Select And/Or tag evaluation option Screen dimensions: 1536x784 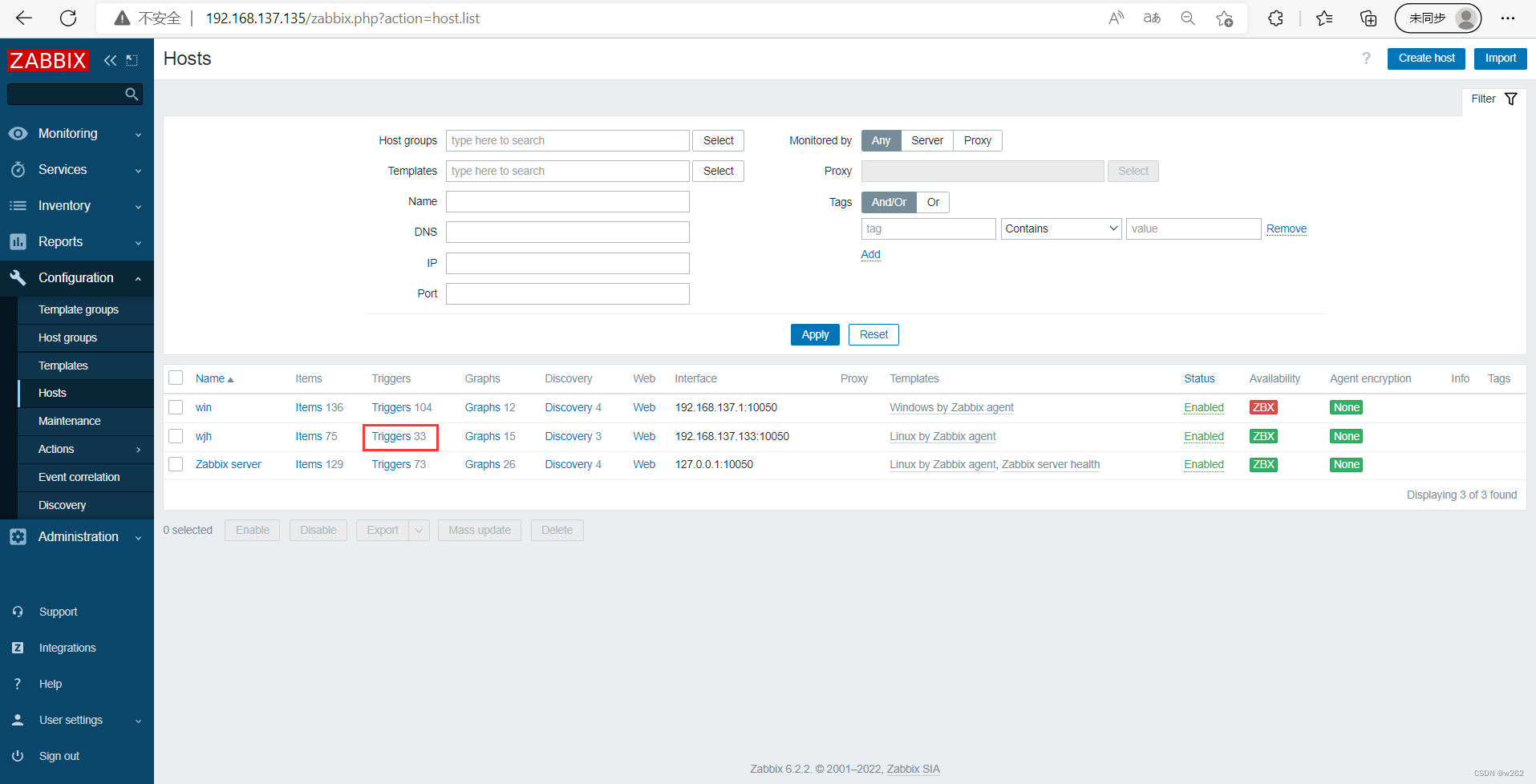[889, 202]
